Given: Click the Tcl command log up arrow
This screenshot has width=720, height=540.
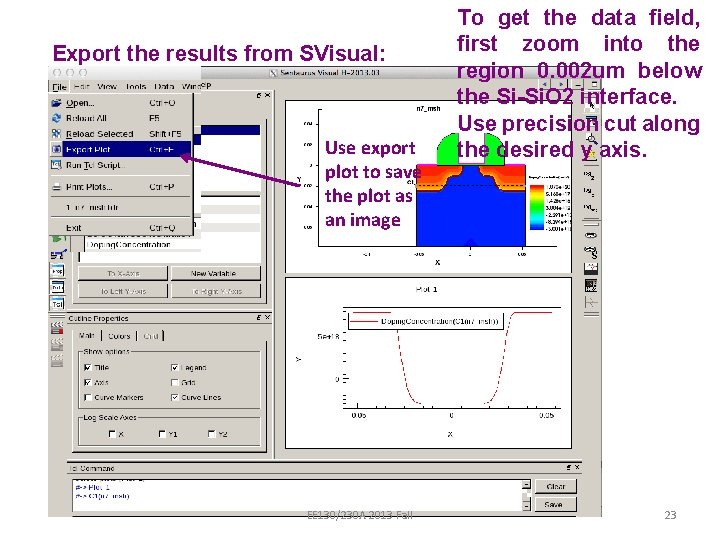Looking at the screenshot, I should click(x=526, y=484).
